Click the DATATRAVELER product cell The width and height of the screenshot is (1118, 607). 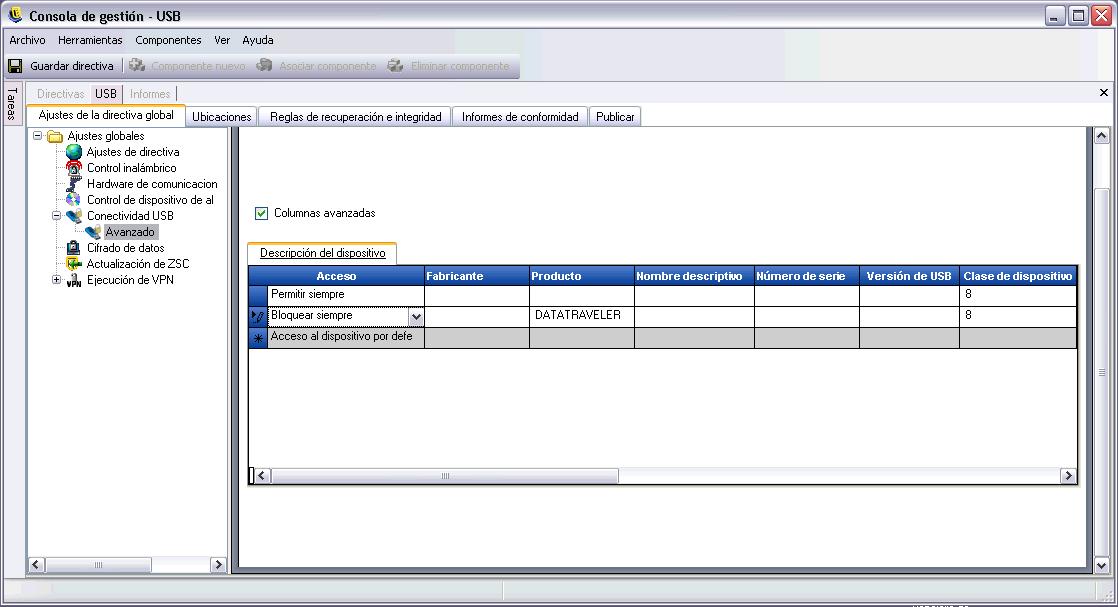(x=582, y=316)
